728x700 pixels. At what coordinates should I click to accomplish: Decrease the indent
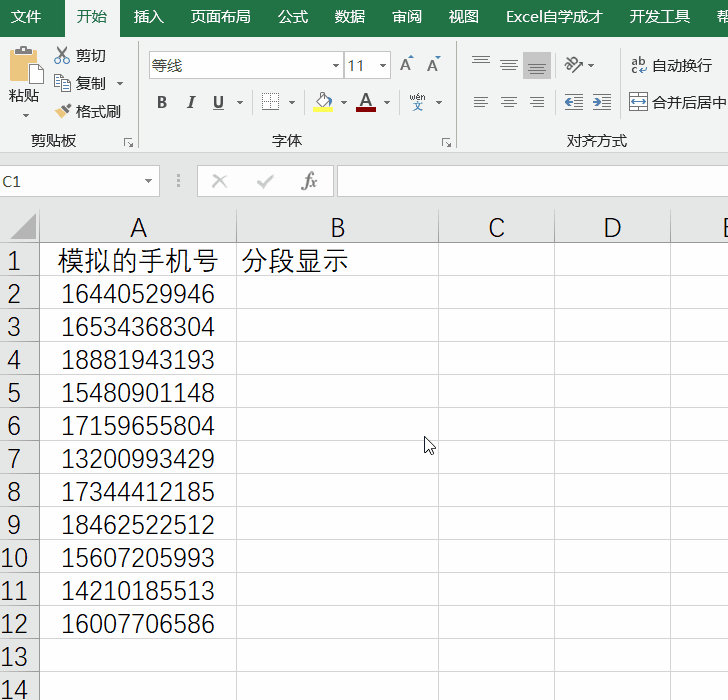574,102
